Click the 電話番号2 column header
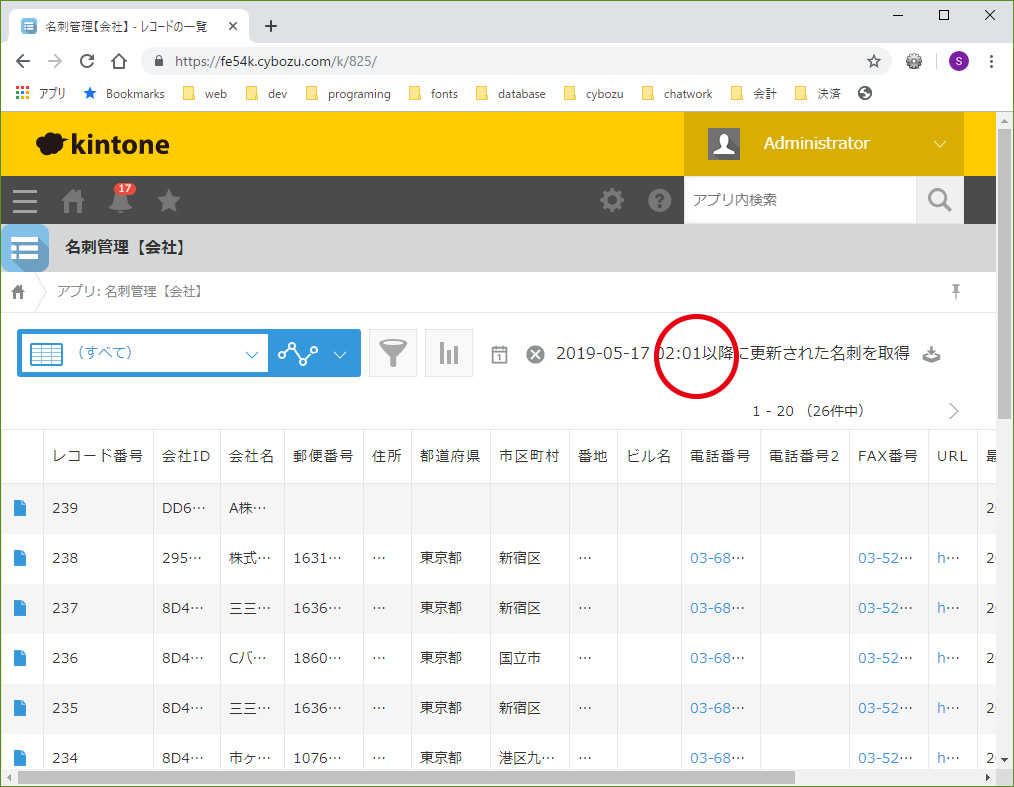1014x787 pixels. [804, 456]
